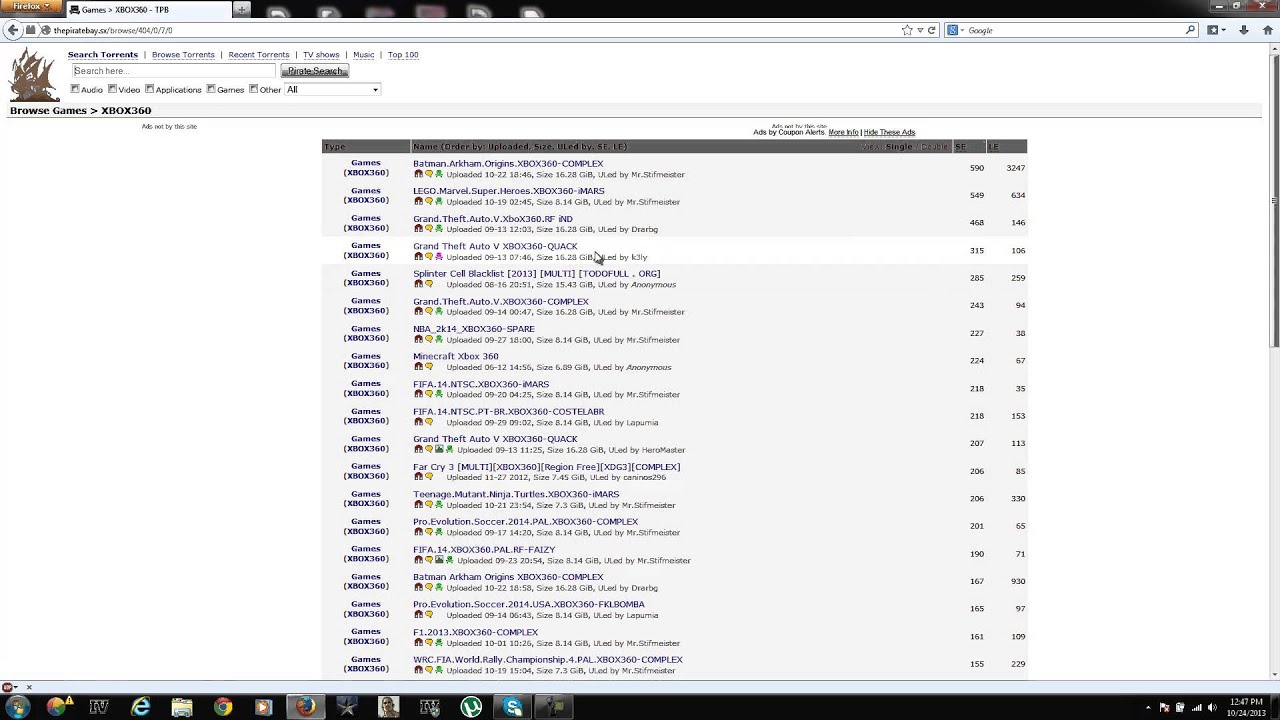Click the XBOX360 category link on first row
Screen dimensions: 1280x720
click(x=366, y=173)
